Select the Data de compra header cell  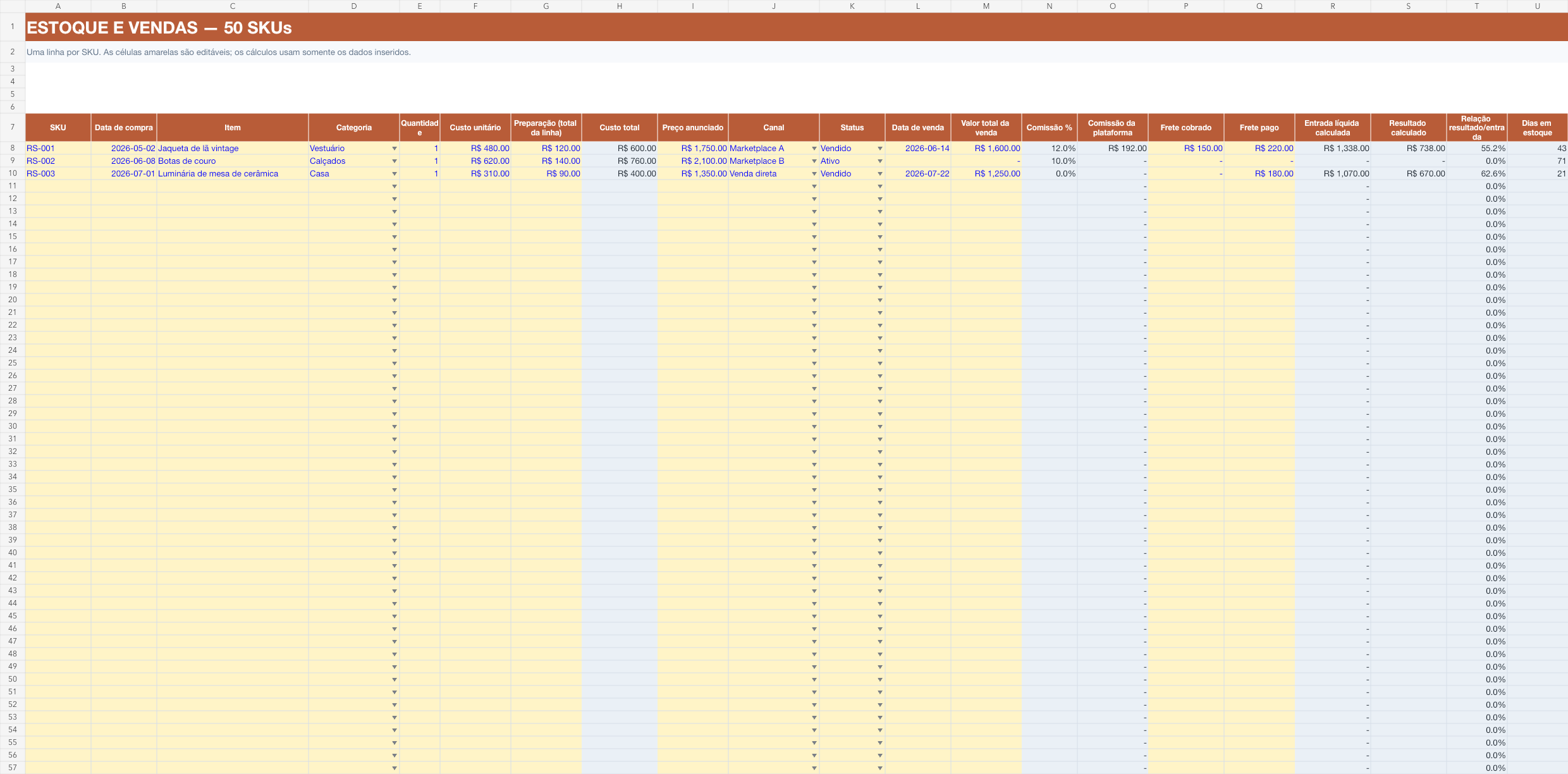[x=124, y=128]
